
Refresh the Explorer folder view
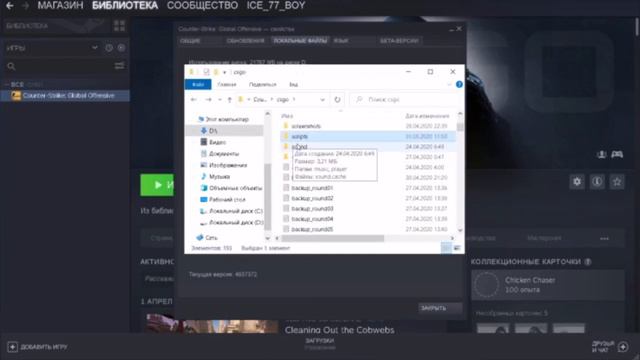337,100
